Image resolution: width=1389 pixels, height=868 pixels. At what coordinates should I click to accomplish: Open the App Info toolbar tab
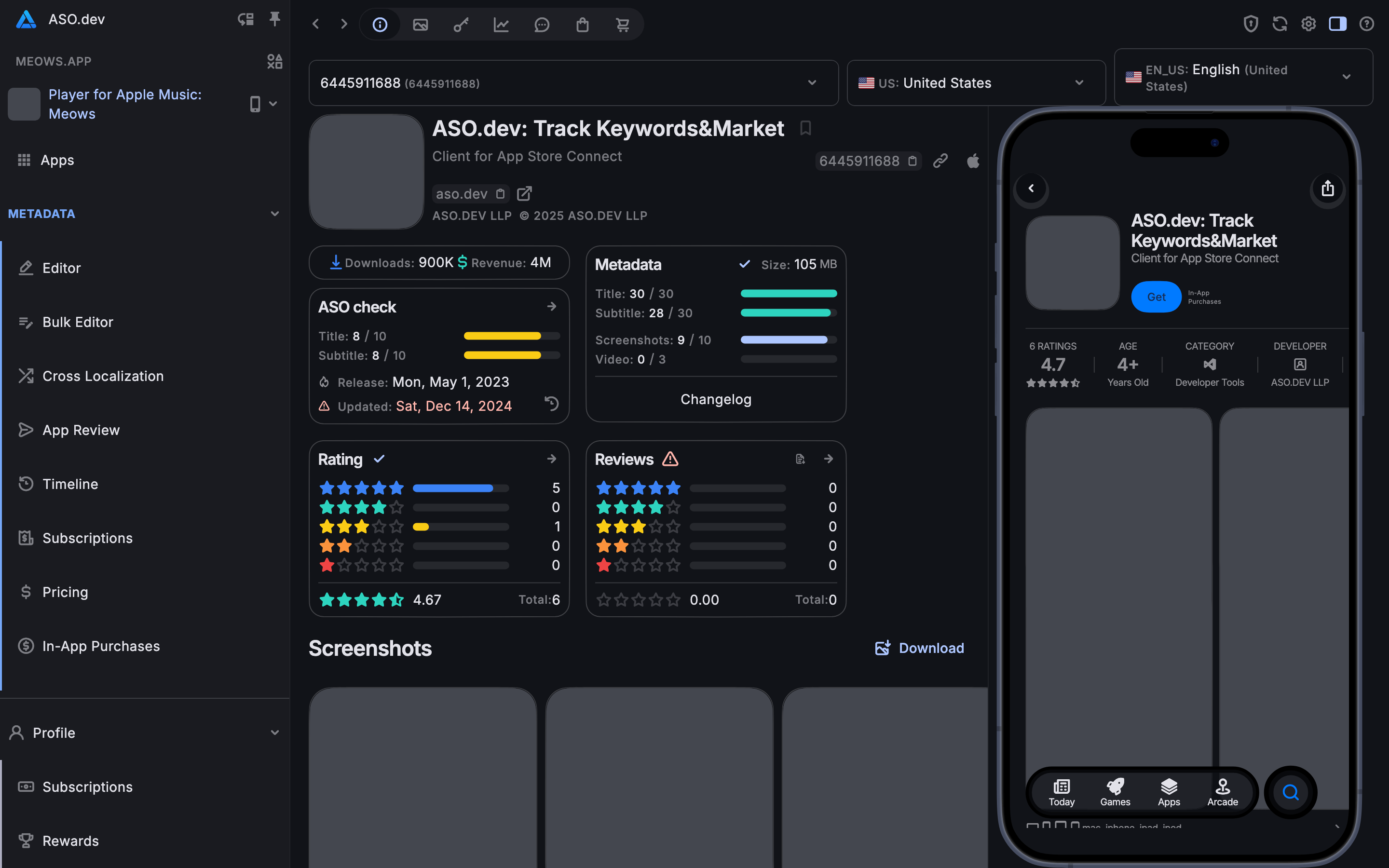point(380,24)
